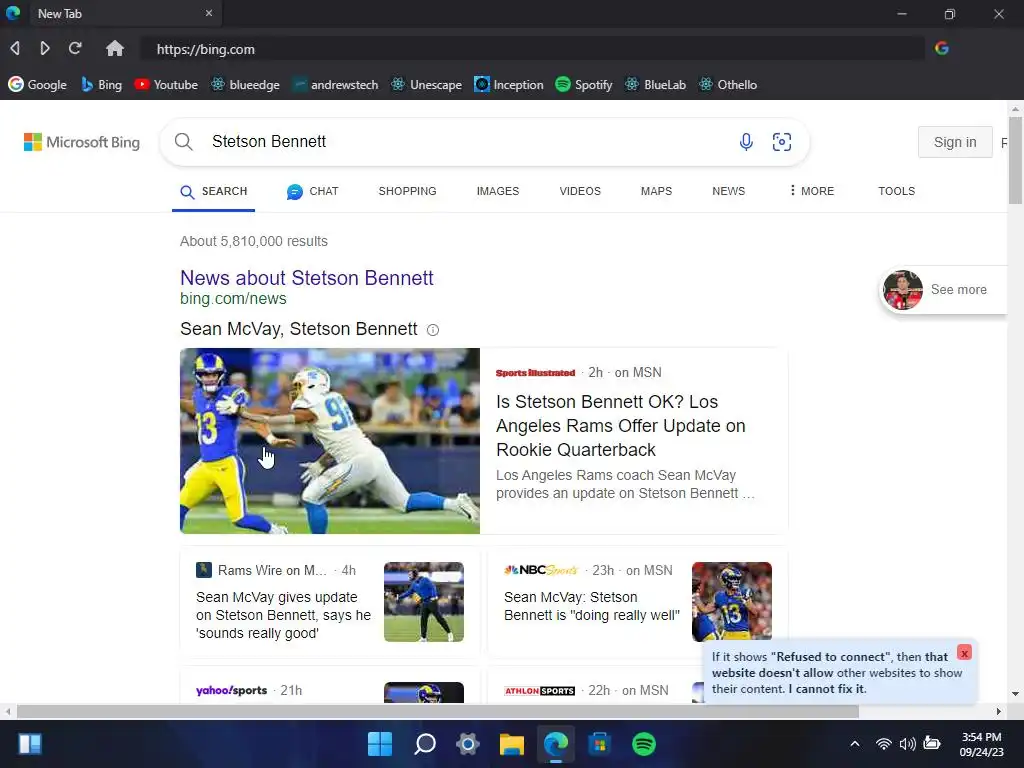Image resolution: width=1024 pixels, height=768 pixels.
Task: Click the Edge icon in taskbar
Action: 556,744
